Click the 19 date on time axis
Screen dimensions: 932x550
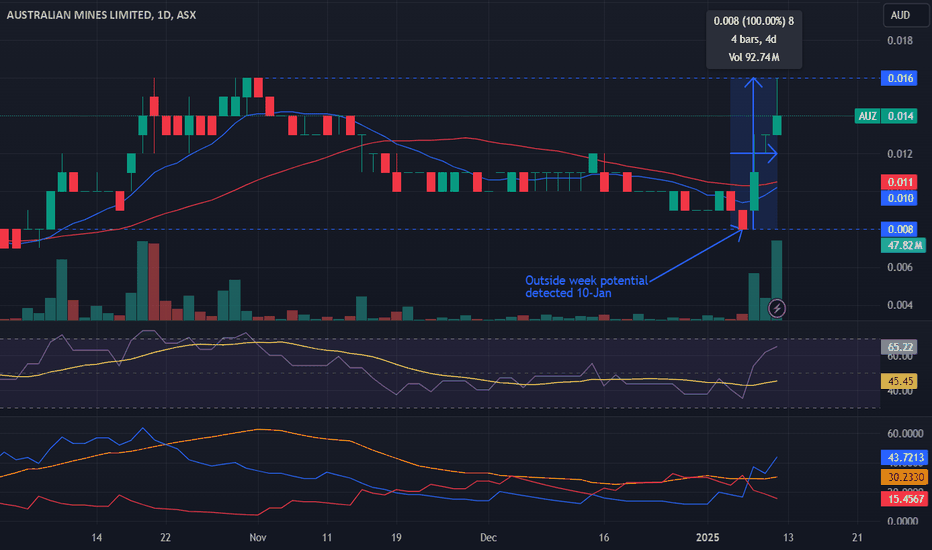[x=396, y=538]
